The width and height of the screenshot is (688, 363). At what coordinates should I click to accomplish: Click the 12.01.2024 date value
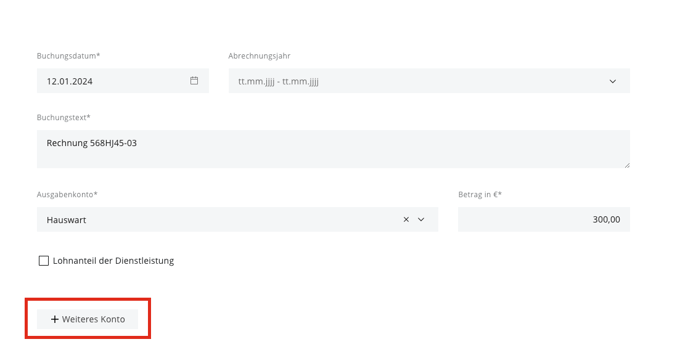tap(69, 81)
